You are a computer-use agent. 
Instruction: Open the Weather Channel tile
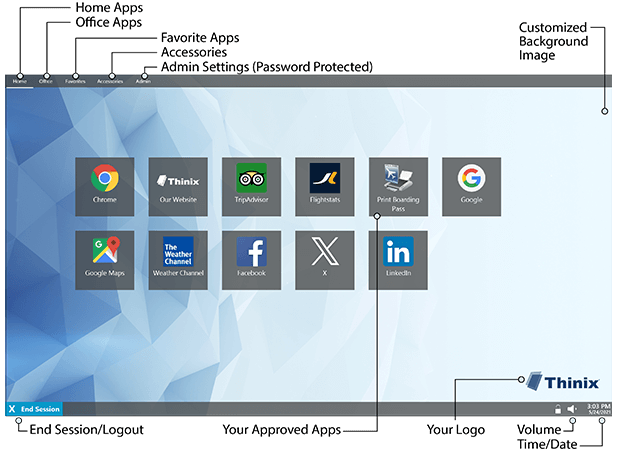178,260
